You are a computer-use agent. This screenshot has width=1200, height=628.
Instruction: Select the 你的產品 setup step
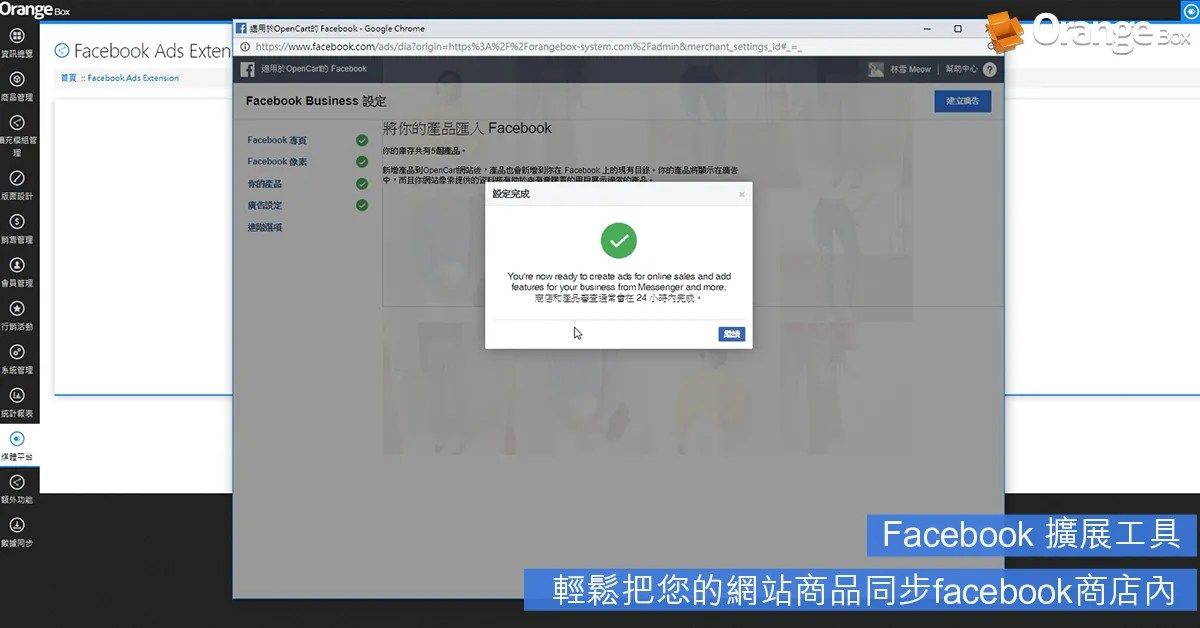265,184
